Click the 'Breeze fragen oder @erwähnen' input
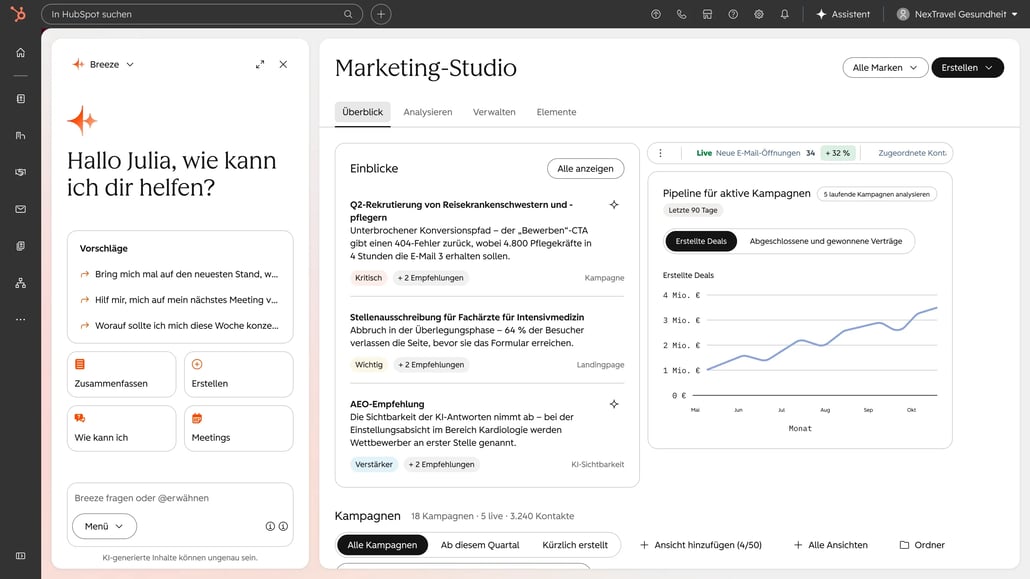The image size is (1030, 579). pos(180,498)
